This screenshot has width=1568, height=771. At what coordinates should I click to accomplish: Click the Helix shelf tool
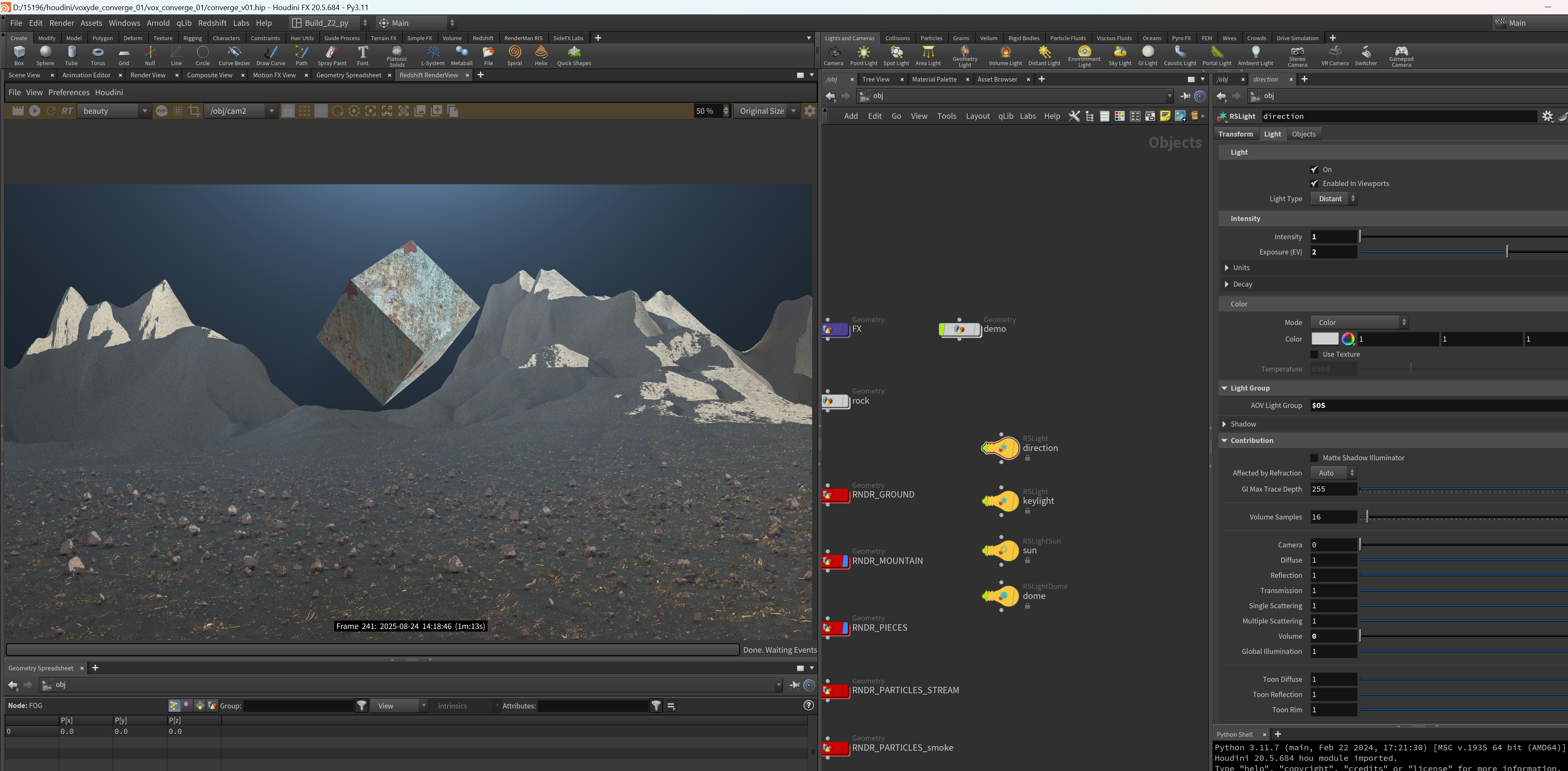coord(540,55)
